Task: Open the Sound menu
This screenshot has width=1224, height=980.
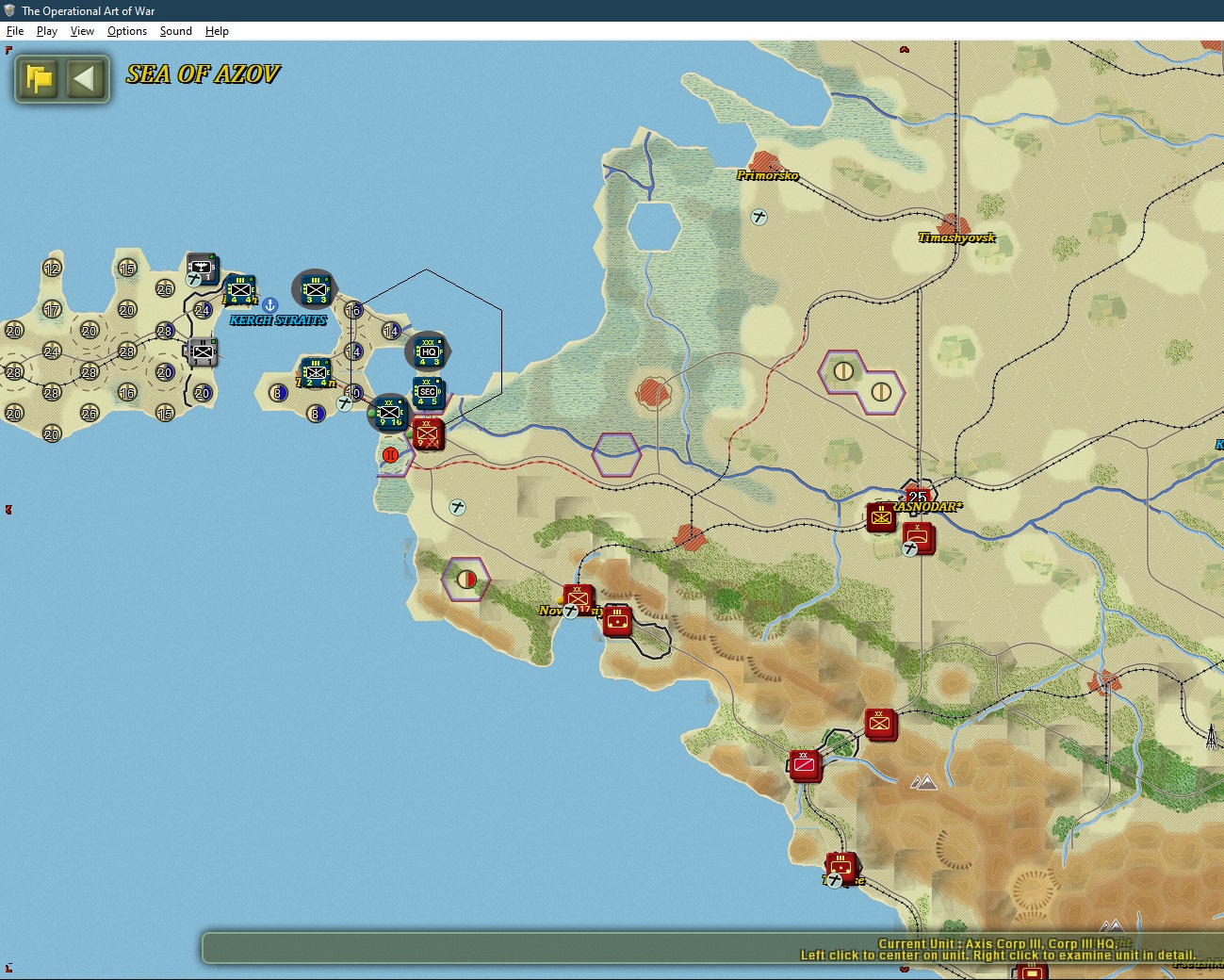Action: [176, 31]
